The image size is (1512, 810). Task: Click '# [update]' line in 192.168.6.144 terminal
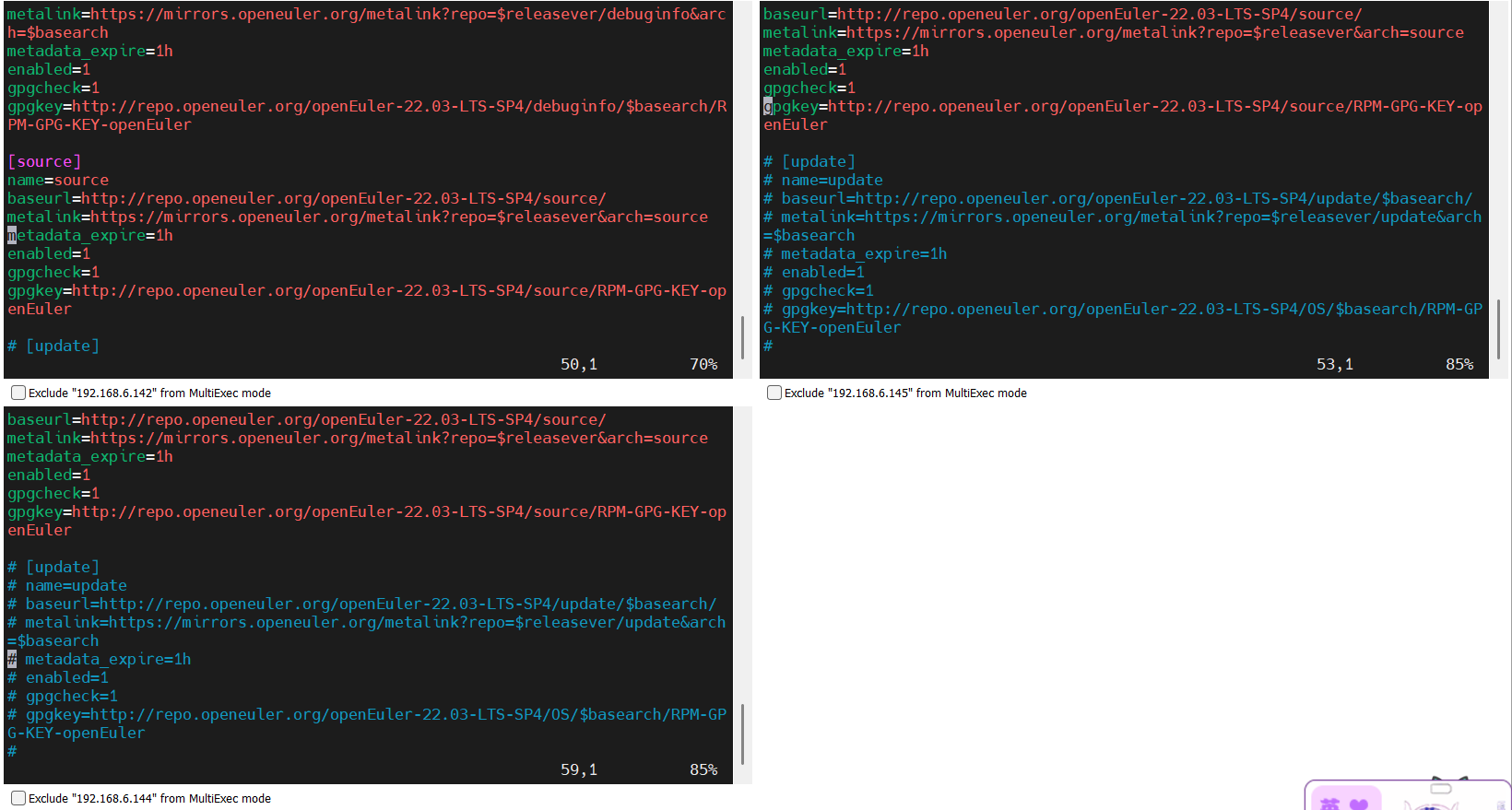pyautogui.click(x=53, y=568)
